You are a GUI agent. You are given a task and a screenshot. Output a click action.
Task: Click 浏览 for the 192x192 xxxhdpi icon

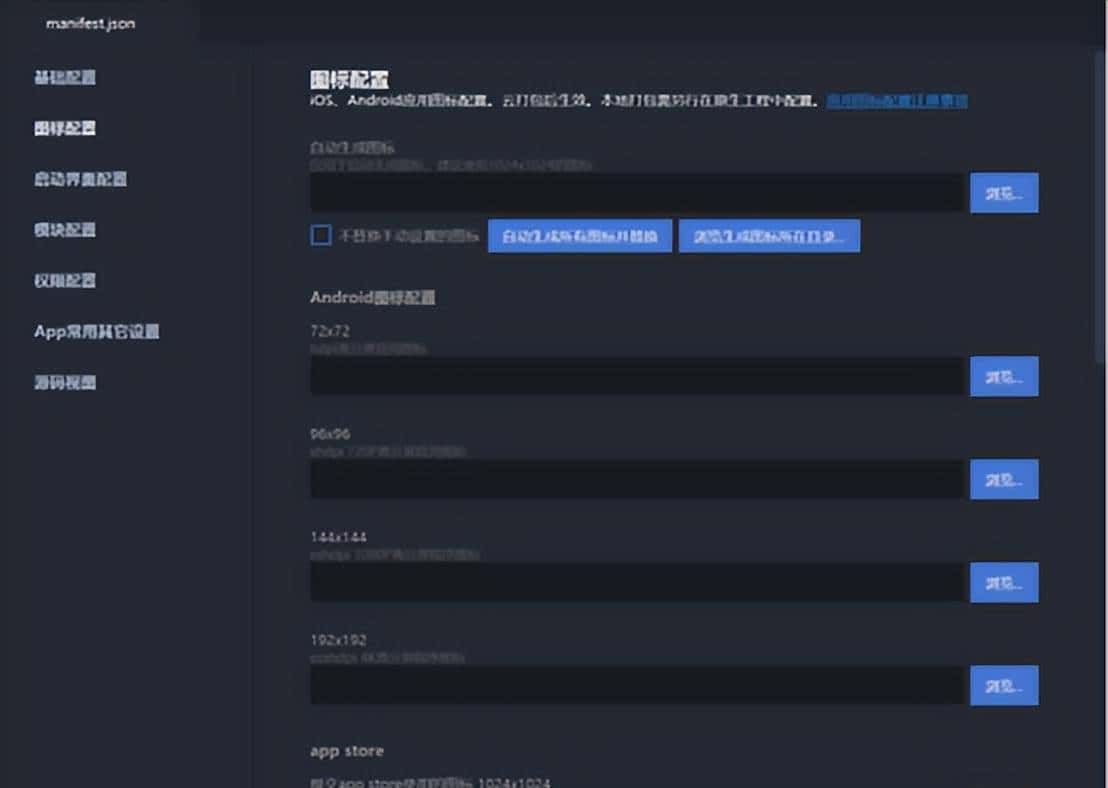coord(1004,685)
